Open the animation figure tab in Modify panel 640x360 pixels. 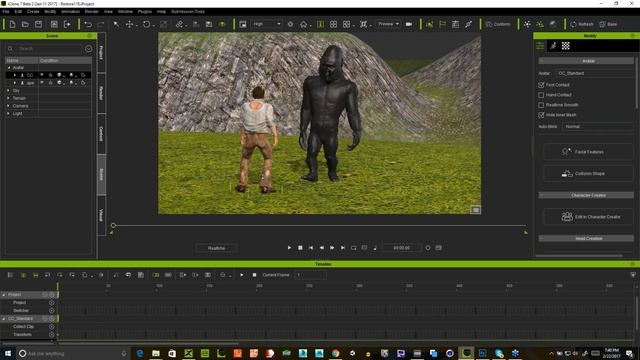[553, 46]
